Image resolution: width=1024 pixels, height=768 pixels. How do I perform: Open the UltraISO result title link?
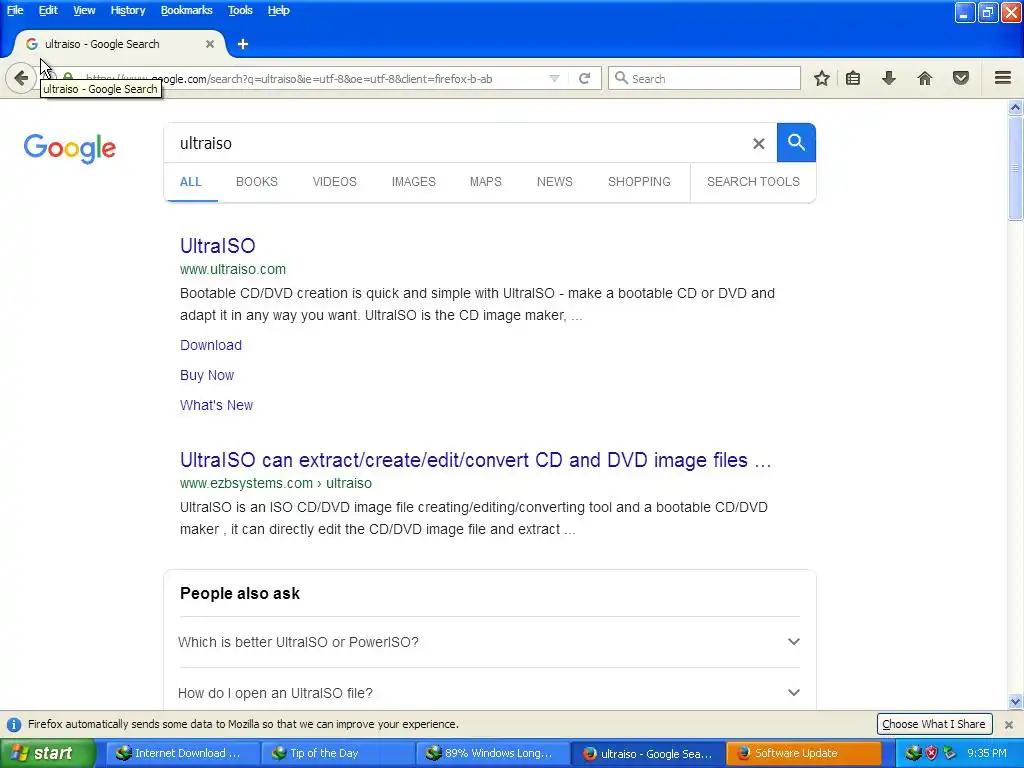[x=217, y=246]
